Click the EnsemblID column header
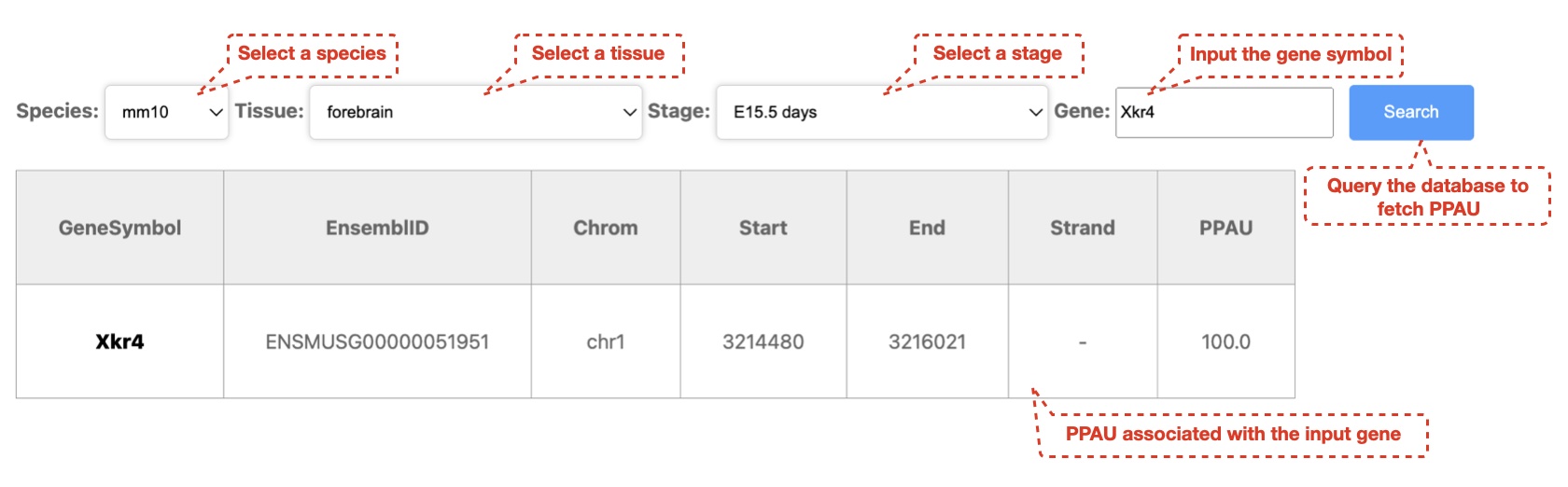1568x487 pixels. 377,228
